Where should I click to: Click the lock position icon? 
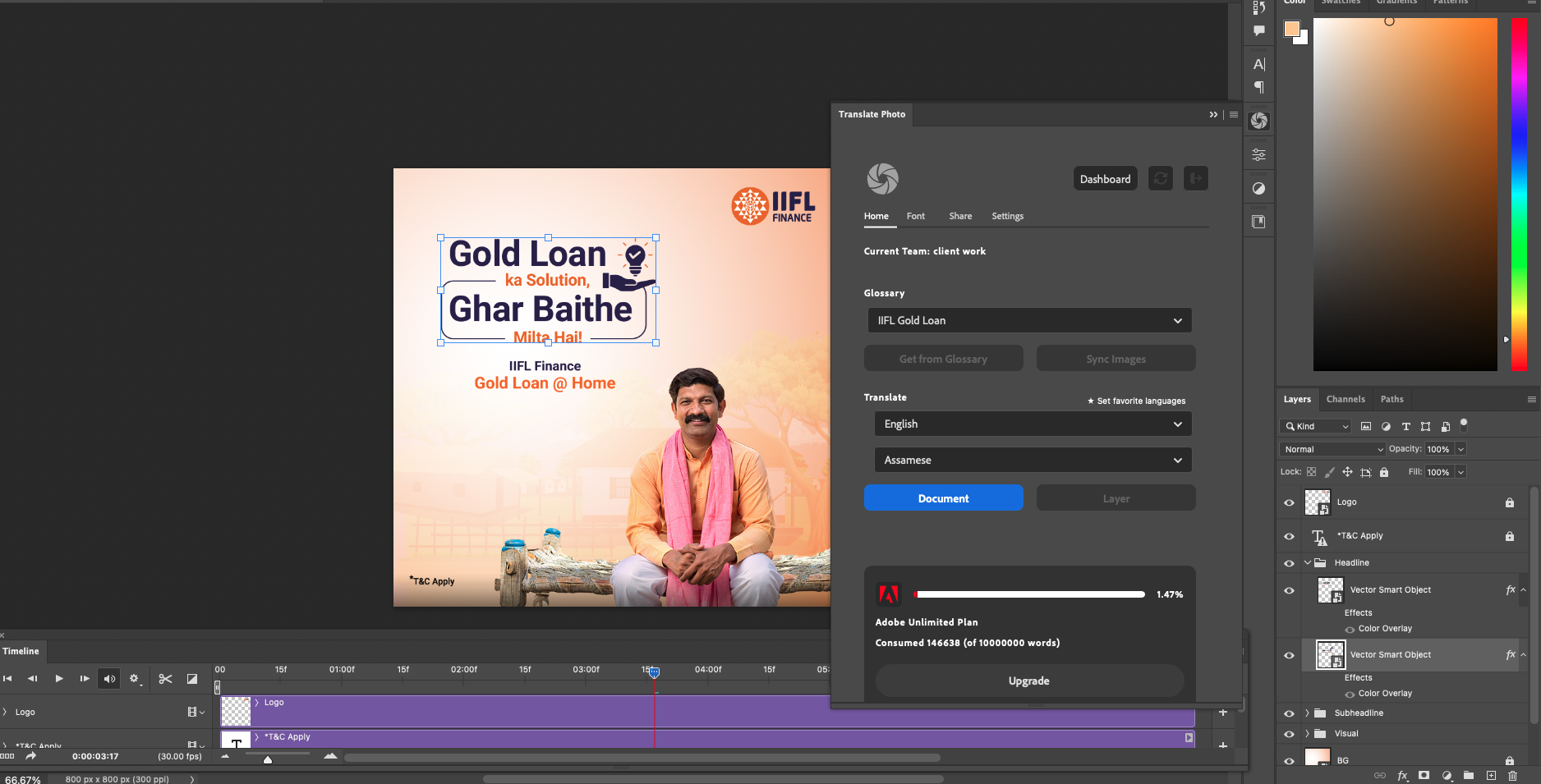[1347, 472]
